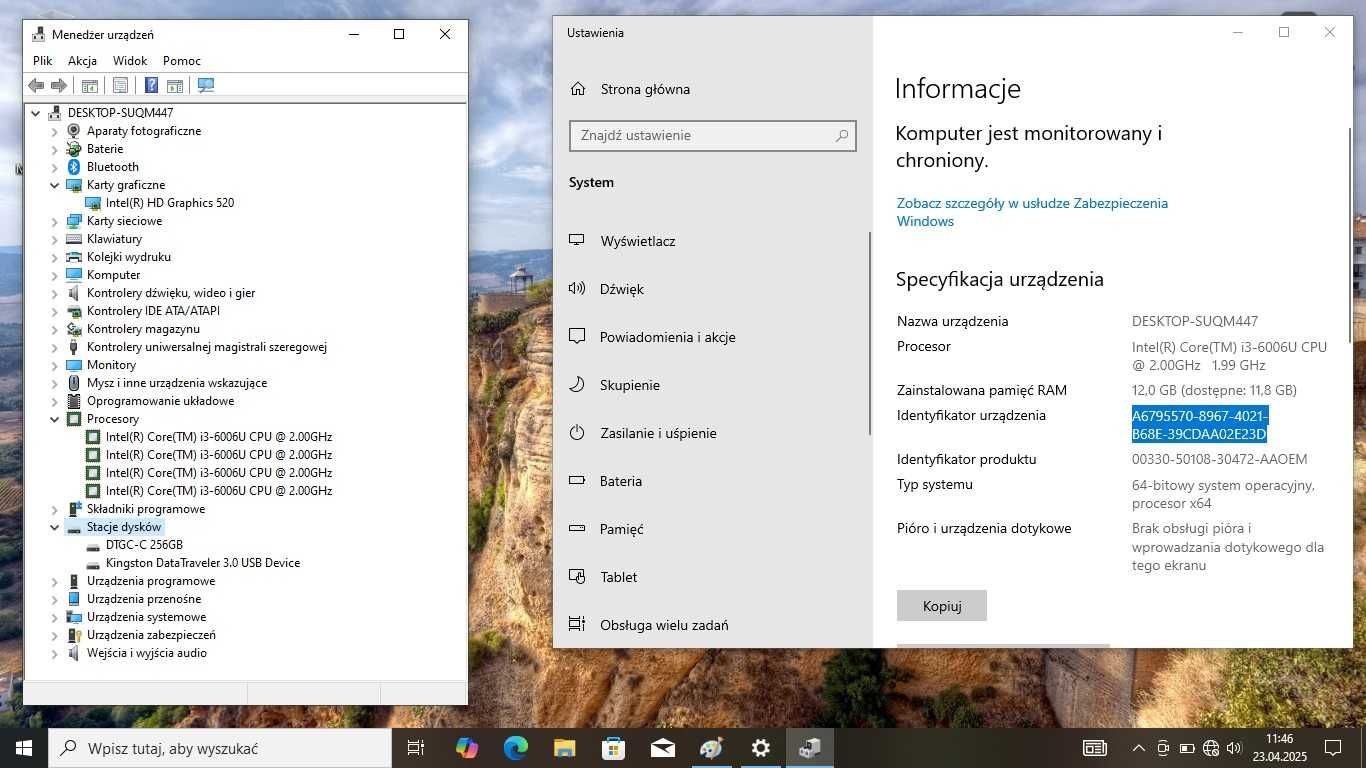Expand the Baterie node
This screenshot has height=768, width=1366.
click(x=55, y=149)
